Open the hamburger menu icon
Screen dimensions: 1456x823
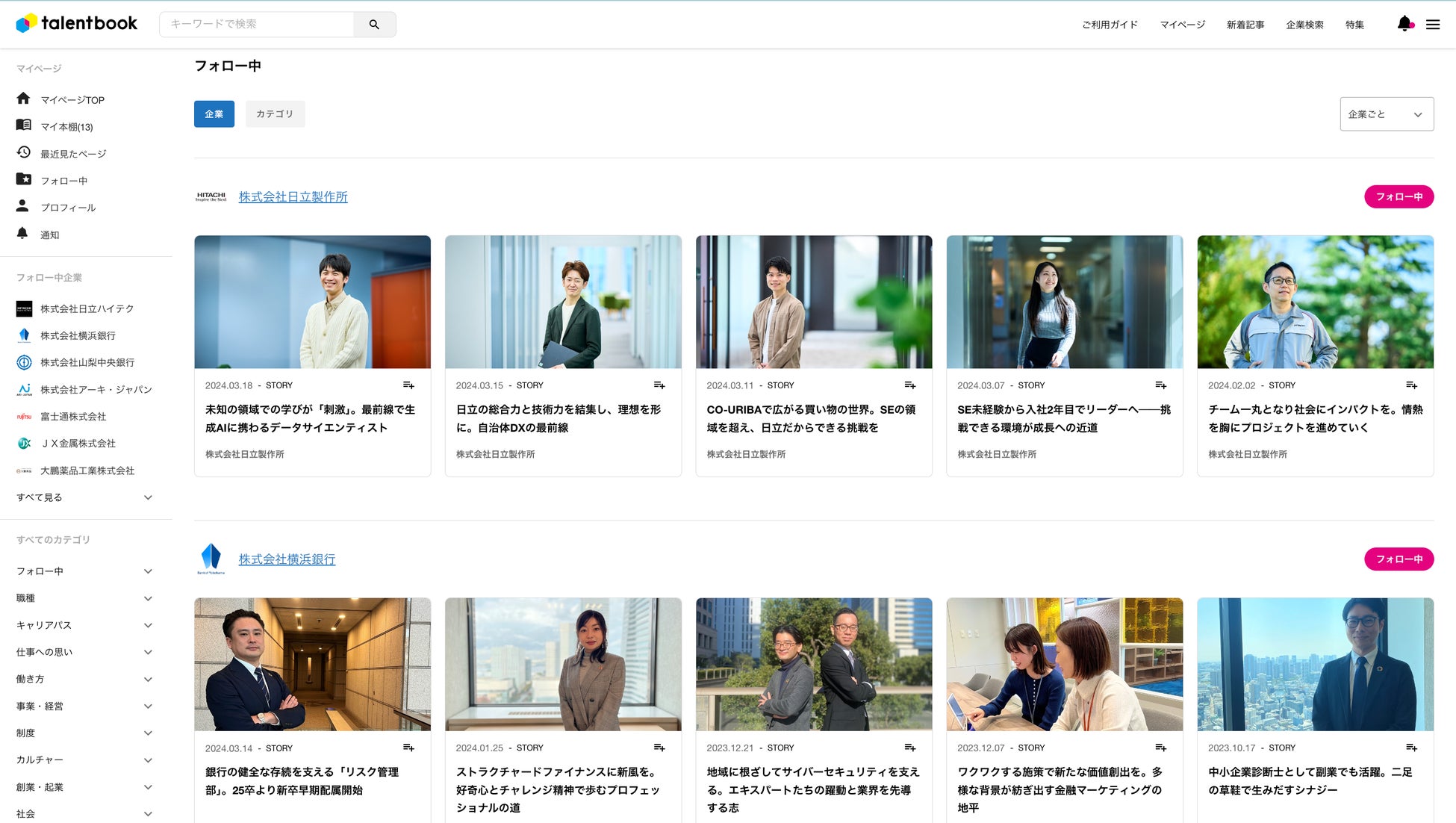coord(1433,25)
